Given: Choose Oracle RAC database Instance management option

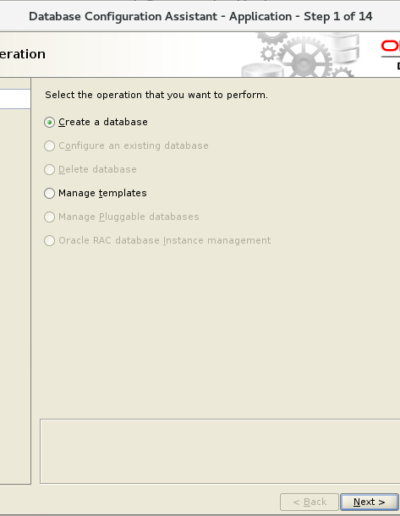Looking at the screenshot, I should [x=49, y=241].
